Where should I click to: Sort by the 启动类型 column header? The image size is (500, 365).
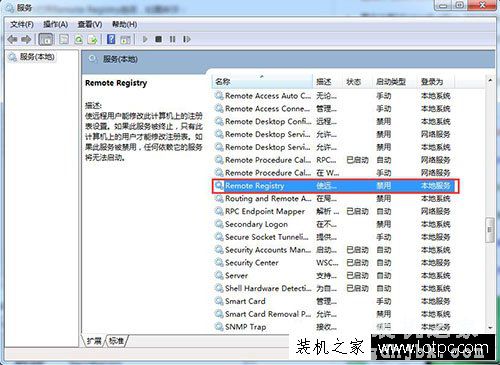tap(394, 81)
